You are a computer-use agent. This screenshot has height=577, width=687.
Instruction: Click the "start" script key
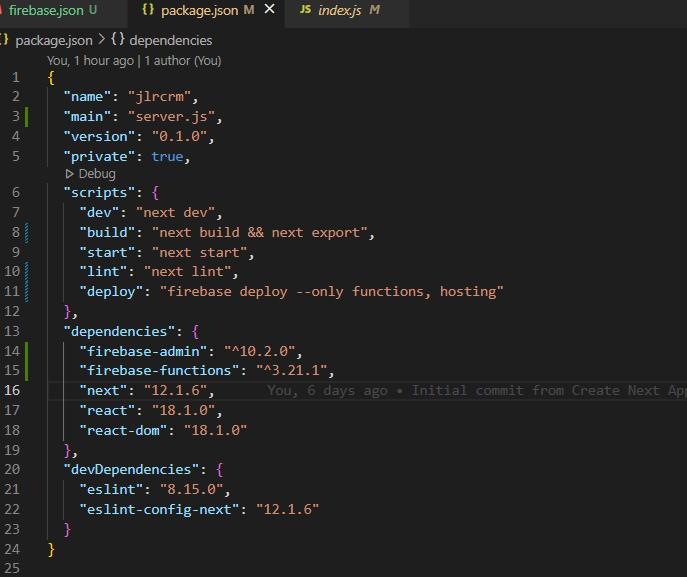[x=107, y=253]
